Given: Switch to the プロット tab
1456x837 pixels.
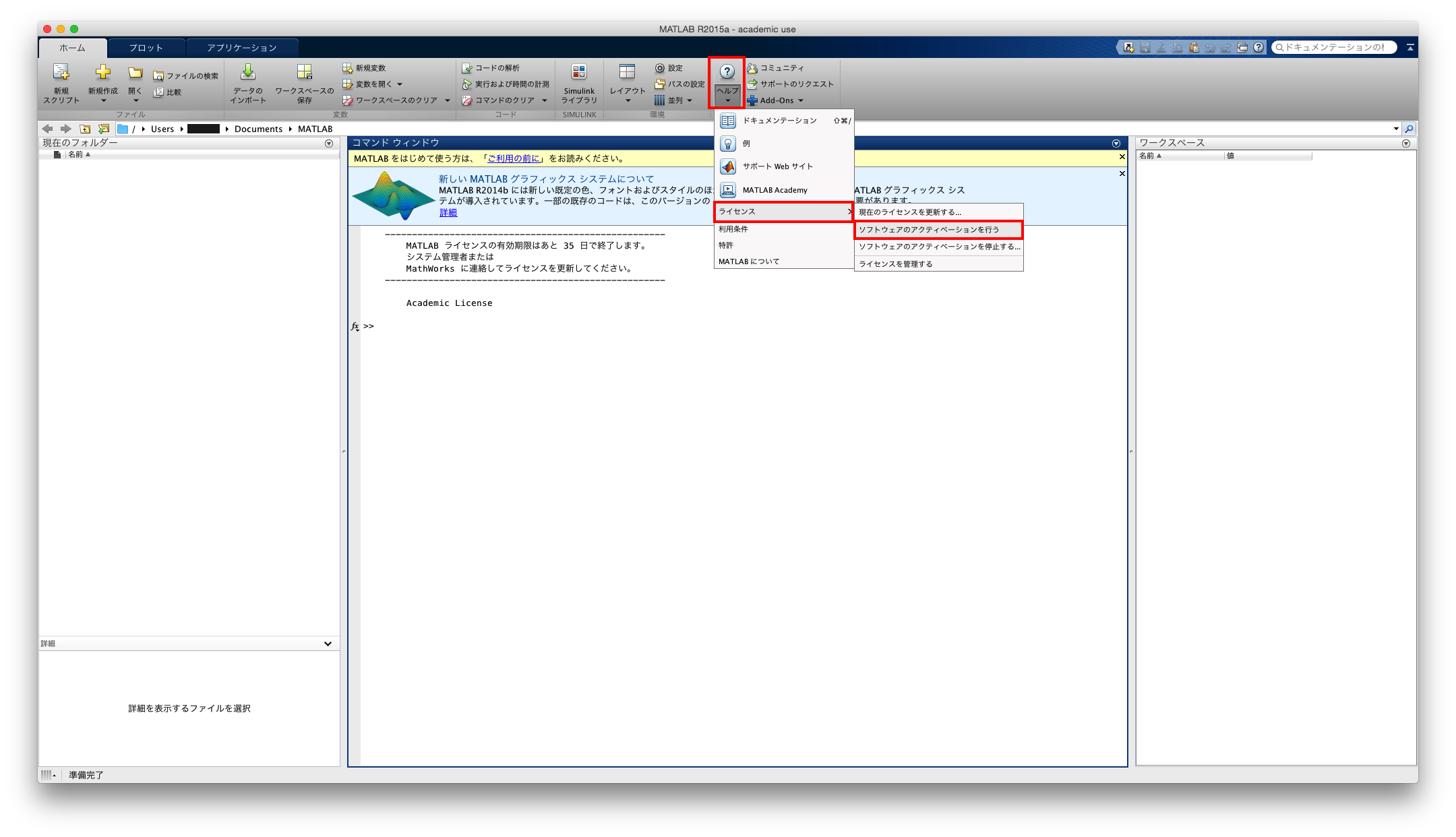Looking at the screenshot, I should tap(146, 48).
